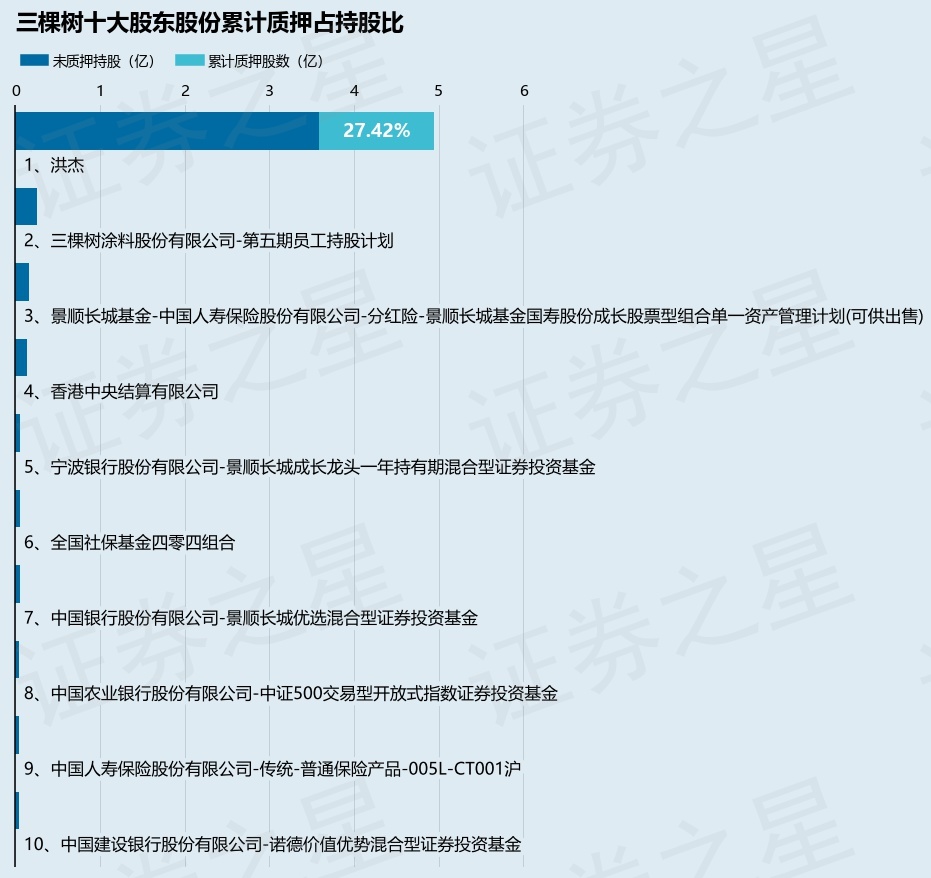Click label 9、中国人寿保险 传统-普通保险产品
Screen dimensions: 931x878
(x=273, y=769)
